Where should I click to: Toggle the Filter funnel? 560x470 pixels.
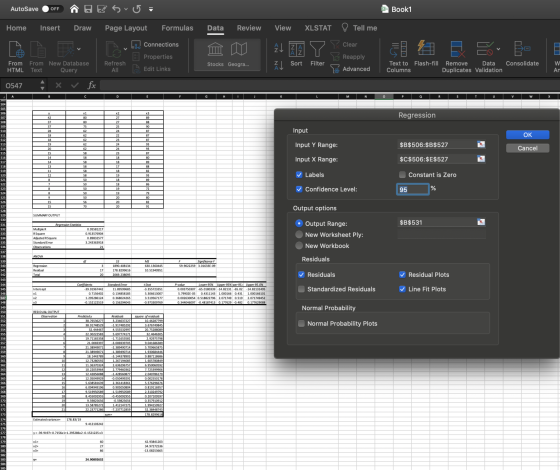317,54
